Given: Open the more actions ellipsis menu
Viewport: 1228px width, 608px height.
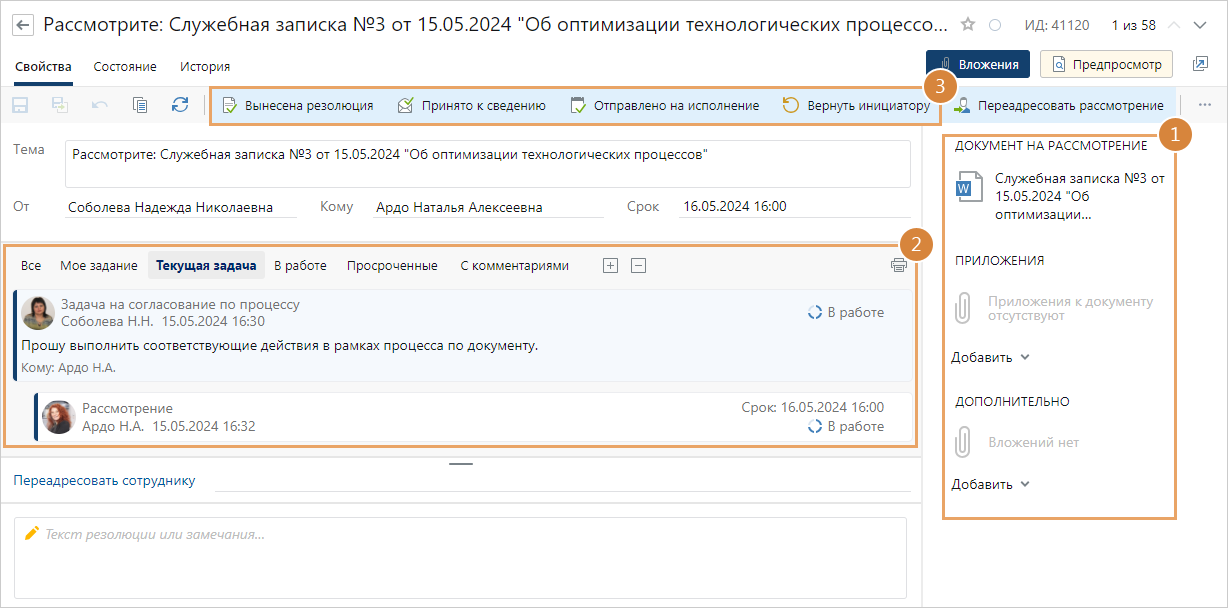Looking at the screenshot, I should 1204,105.
